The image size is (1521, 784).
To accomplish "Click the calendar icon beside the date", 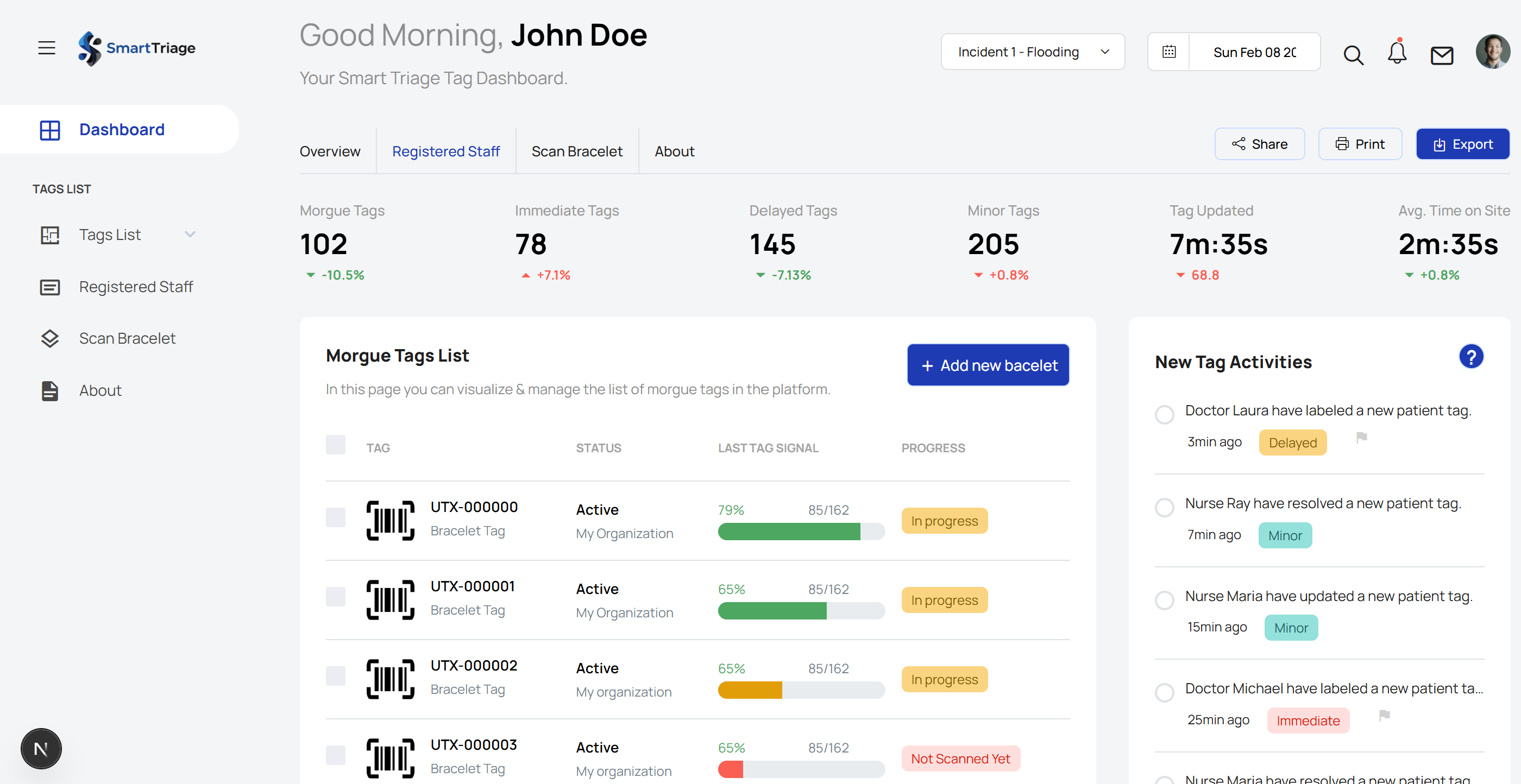I will (1168, 52).
